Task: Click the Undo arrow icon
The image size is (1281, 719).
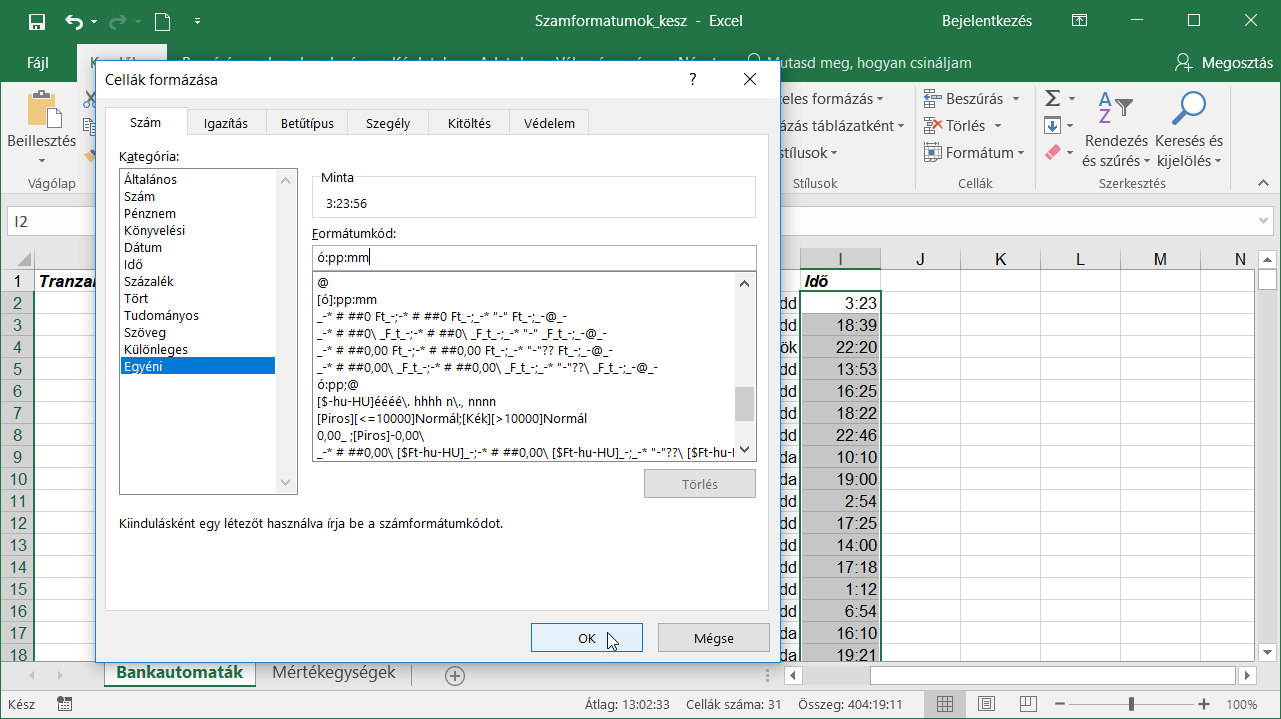Action: 74,21
